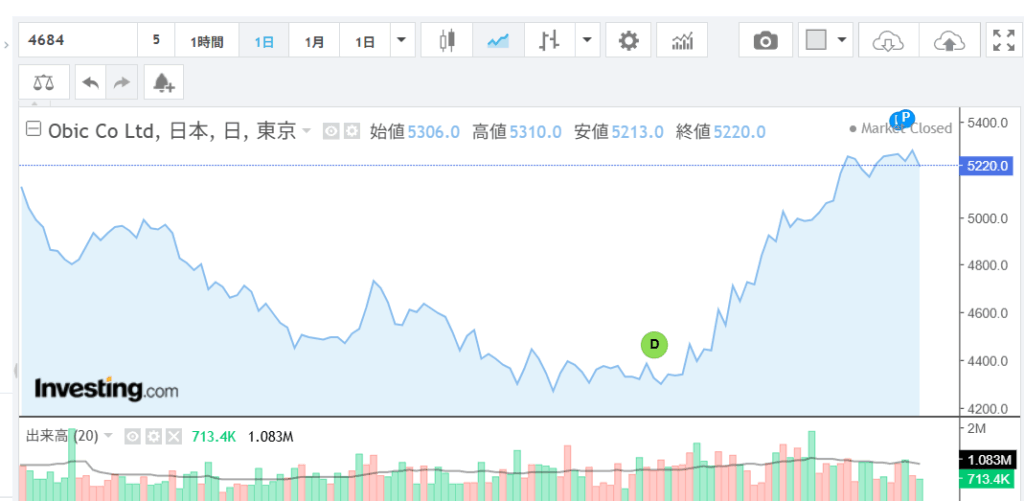Viewport: 1024px width, 501px height.
Task: Toggle visibility of 出来高 indicator
Action: pos(133,436)
